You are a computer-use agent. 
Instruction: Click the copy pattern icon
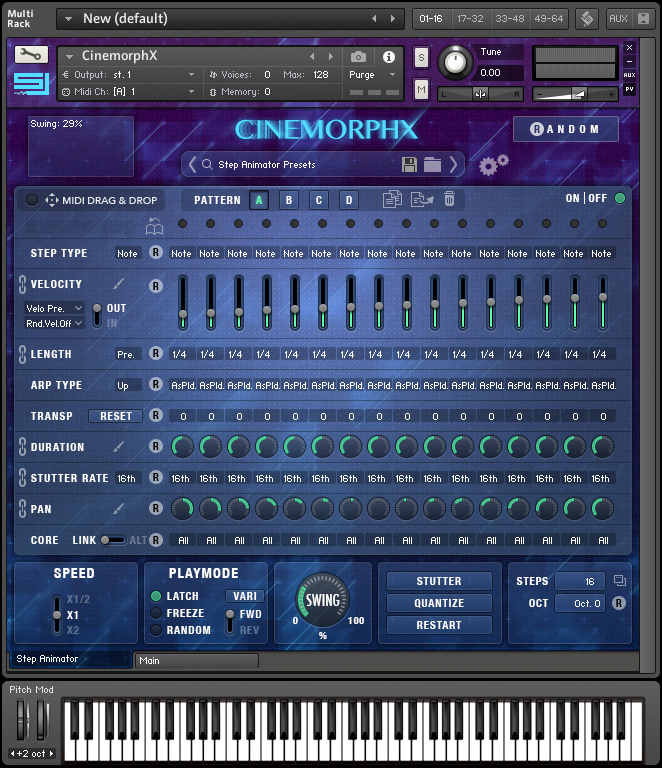[392, 199]
